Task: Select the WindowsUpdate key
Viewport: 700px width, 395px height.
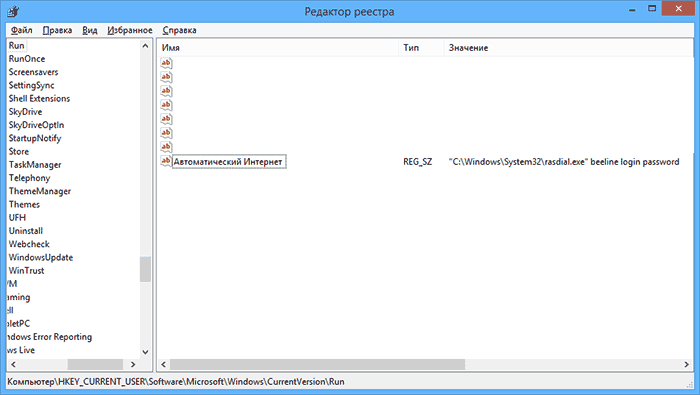Action: (x=41, y=258)
